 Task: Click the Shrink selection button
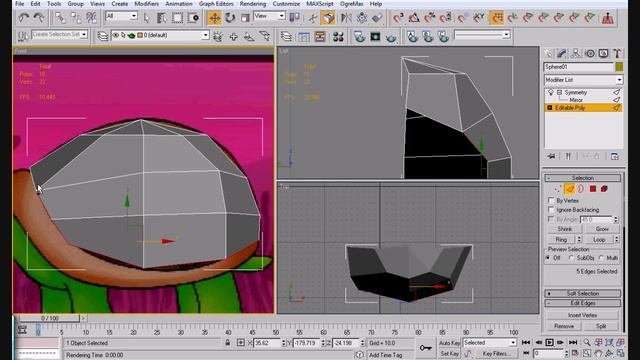(564, 229)
